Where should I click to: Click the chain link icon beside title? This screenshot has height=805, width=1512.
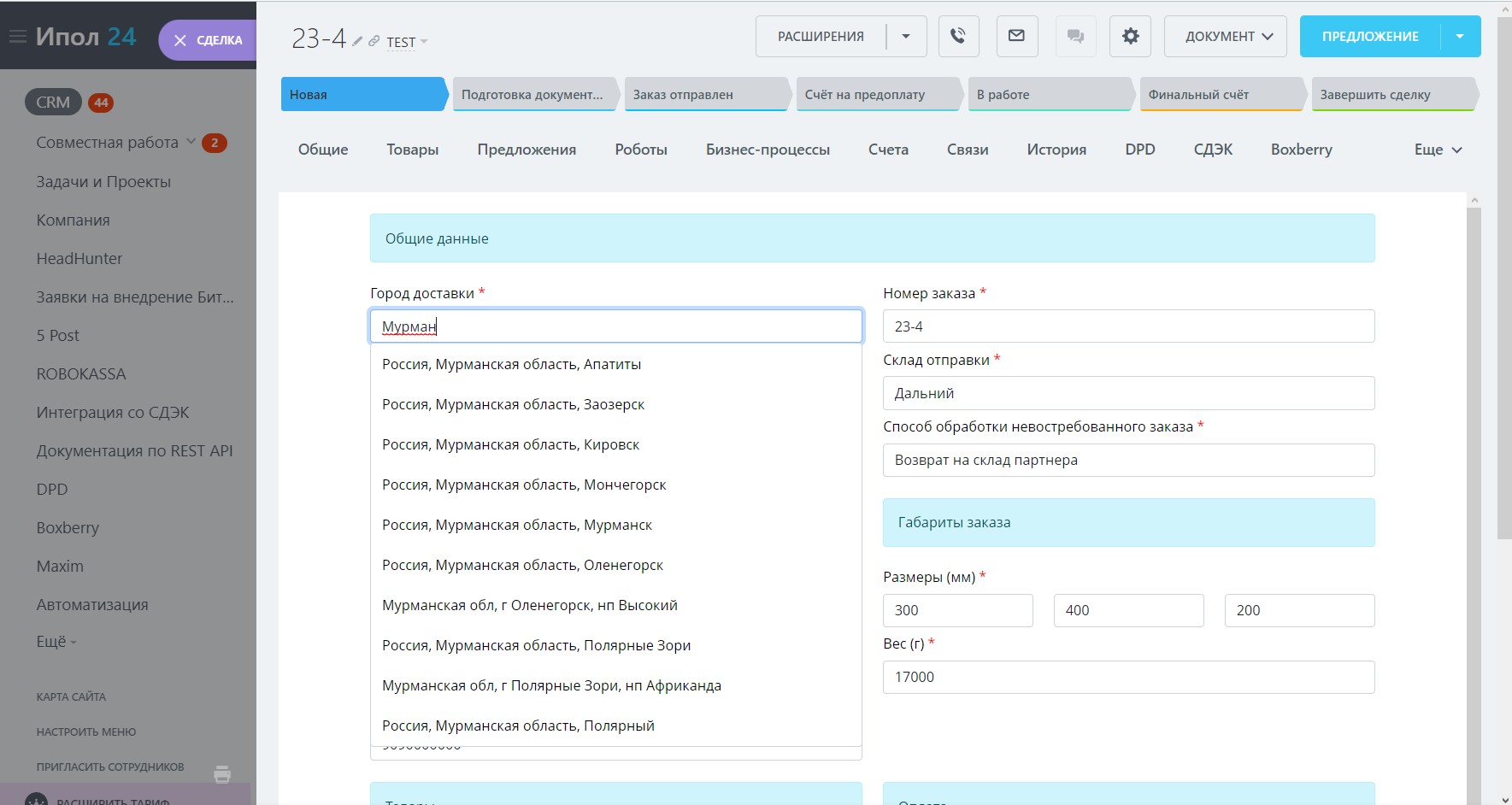point(374,41)
